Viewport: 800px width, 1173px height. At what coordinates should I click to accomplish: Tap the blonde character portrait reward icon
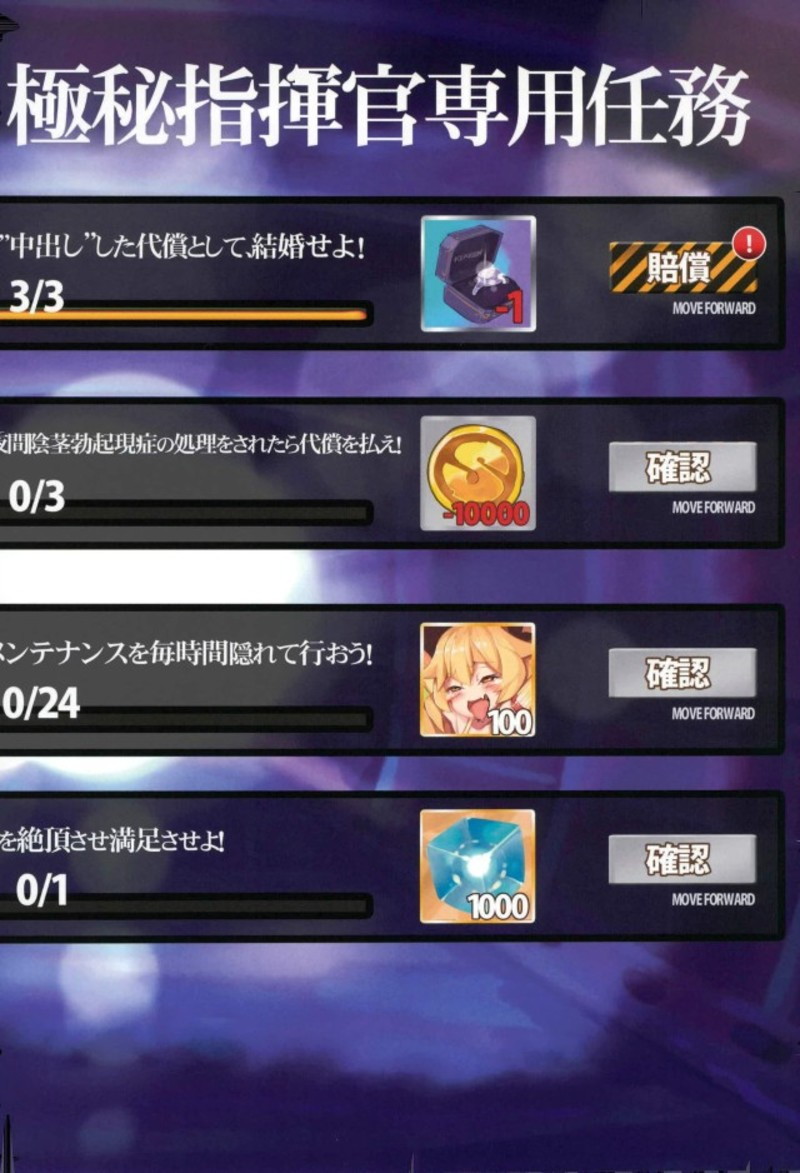click(x=477, y=680)
